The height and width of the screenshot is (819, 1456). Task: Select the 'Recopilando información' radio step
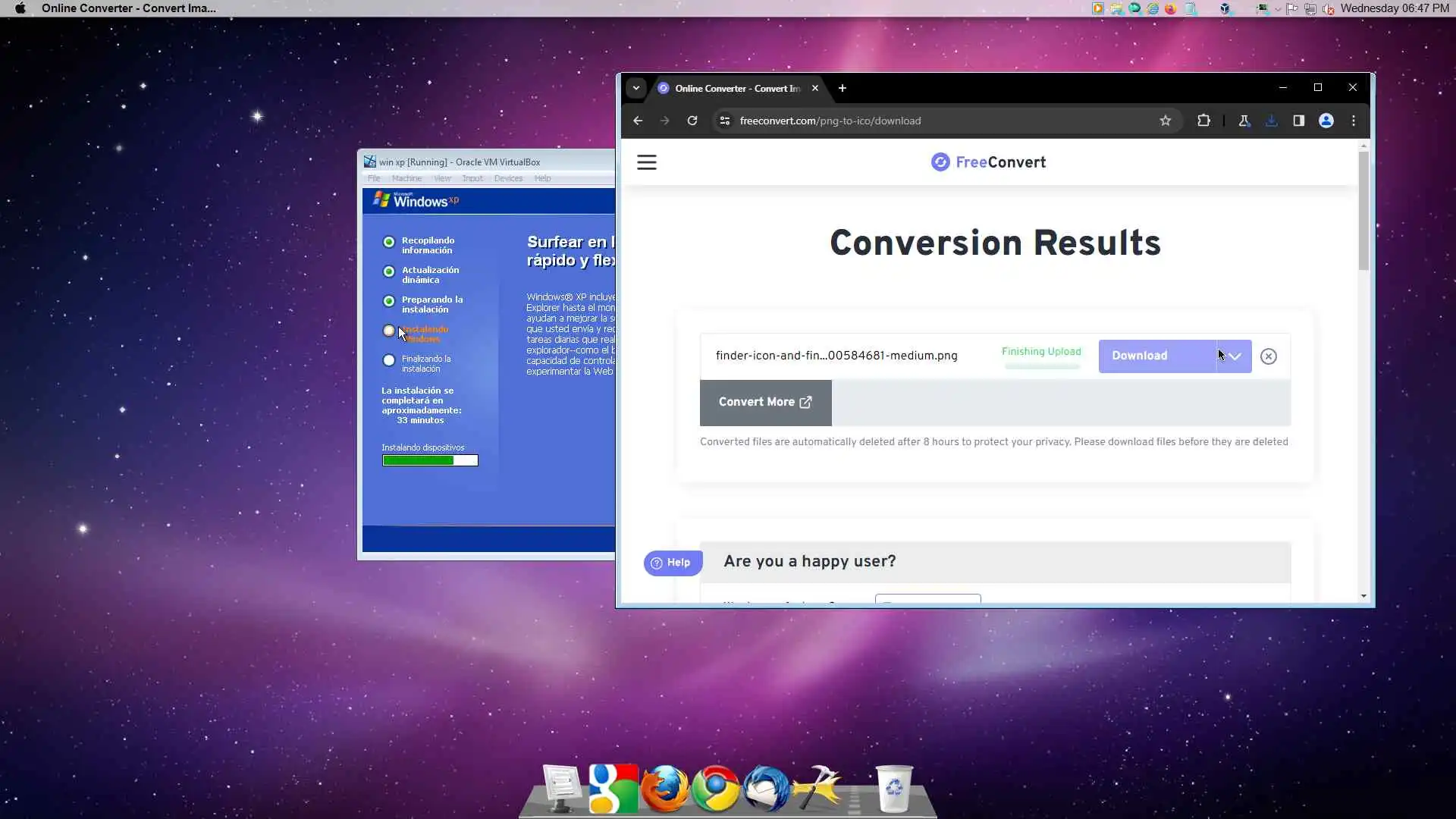pyautogui.click(x=389, y=243)
